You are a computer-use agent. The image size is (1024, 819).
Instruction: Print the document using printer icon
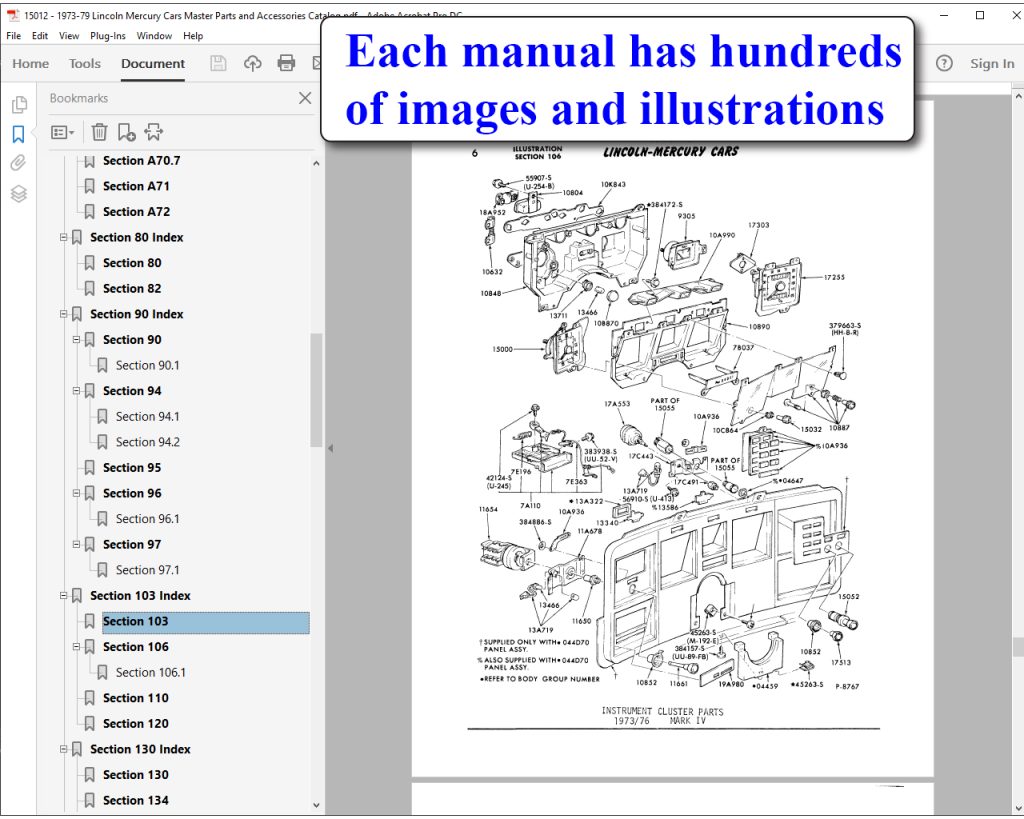click(286, 63)
